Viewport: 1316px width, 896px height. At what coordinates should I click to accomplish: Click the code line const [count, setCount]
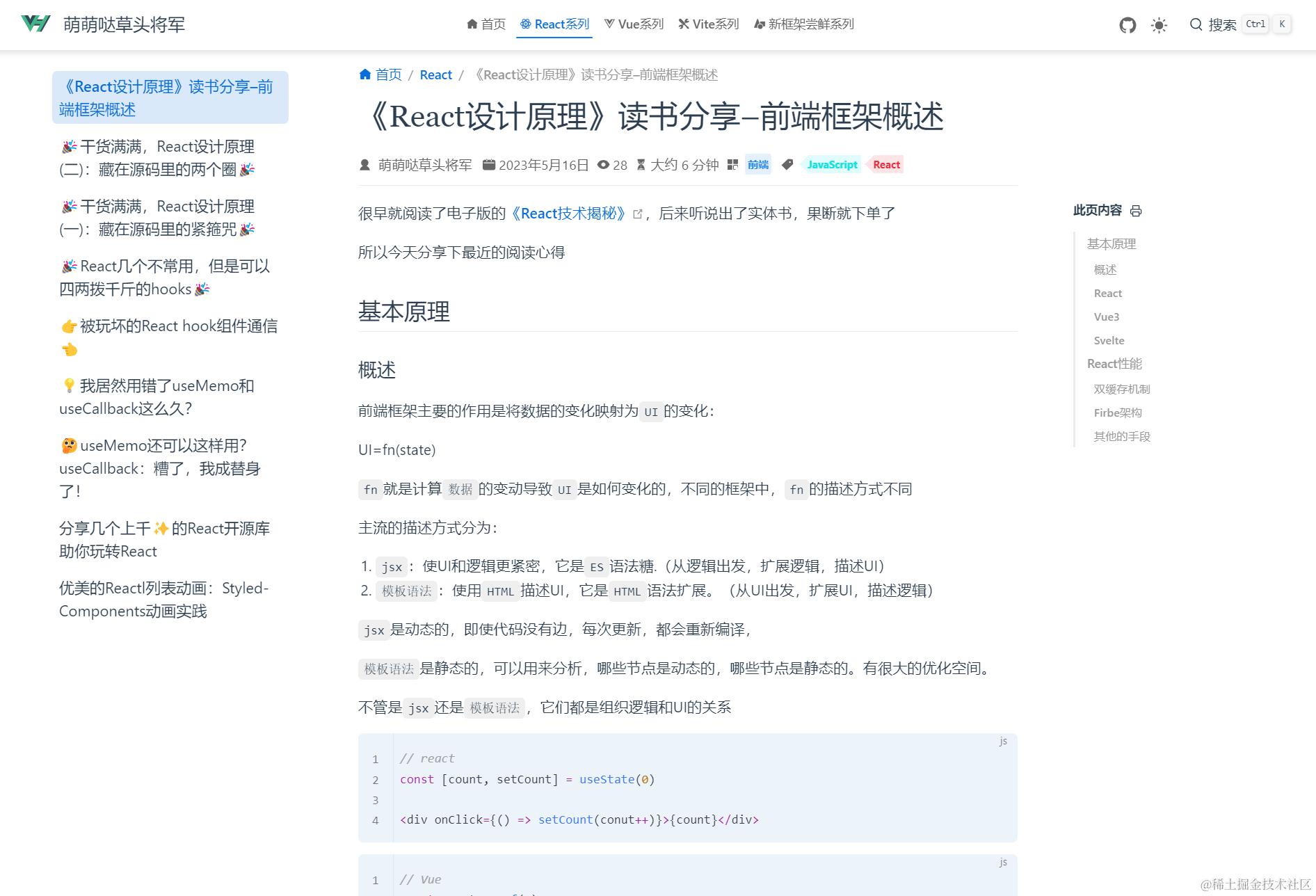[527, 779]
